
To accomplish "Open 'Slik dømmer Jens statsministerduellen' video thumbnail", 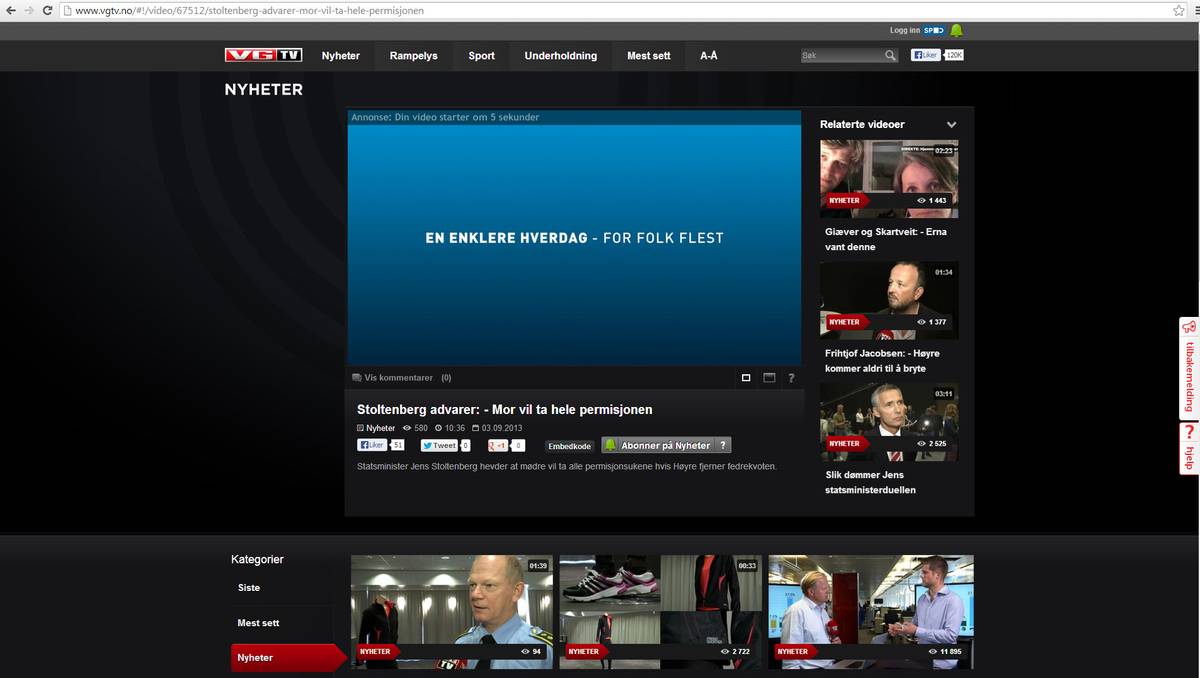I will 889,422.
